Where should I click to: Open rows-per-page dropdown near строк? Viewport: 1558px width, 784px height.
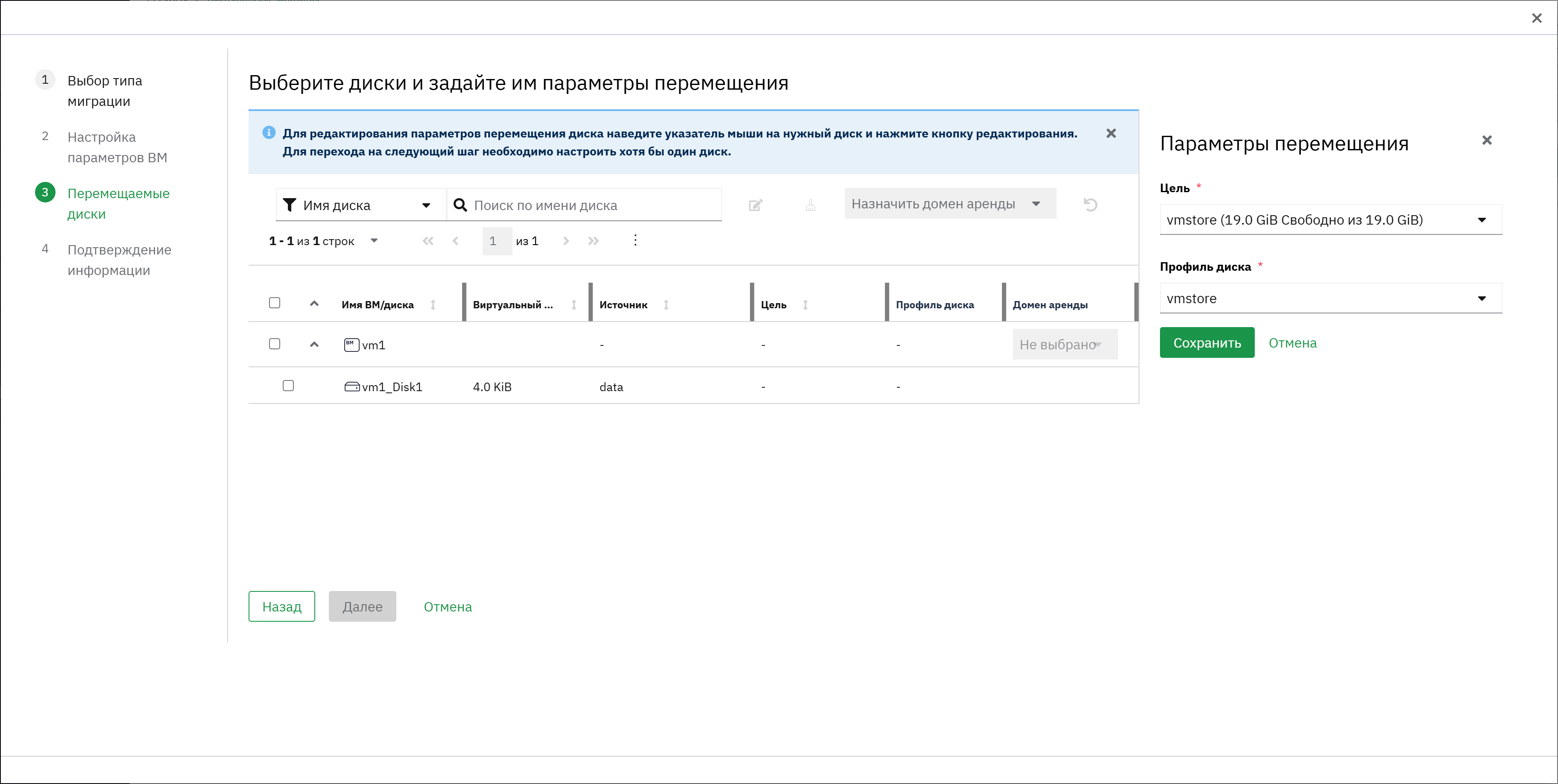click(374, 241)
